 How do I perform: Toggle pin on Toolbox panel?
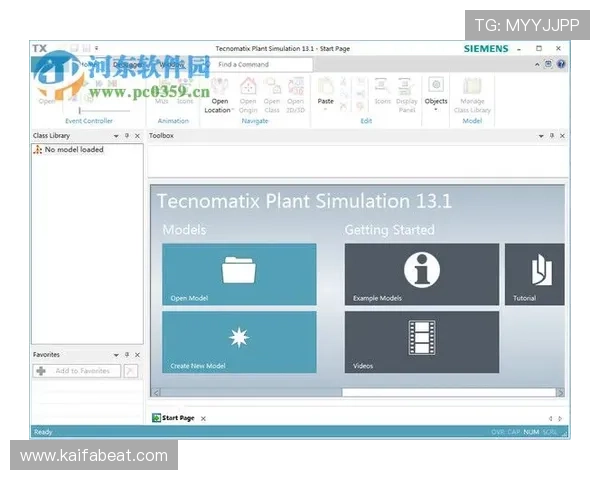point(551,135)
